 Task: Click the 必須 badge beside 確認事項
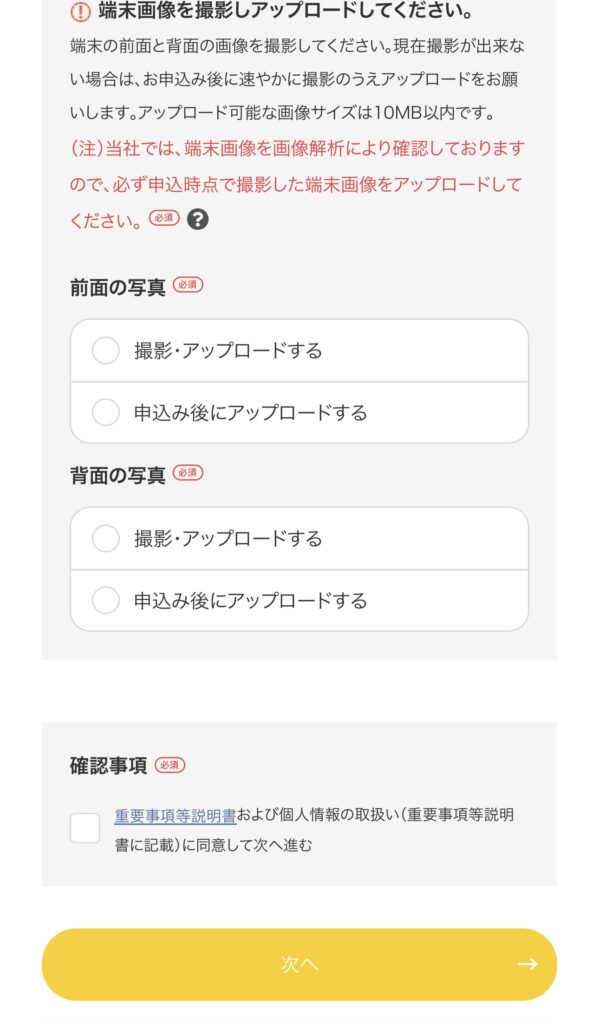(x=170, y=765)
